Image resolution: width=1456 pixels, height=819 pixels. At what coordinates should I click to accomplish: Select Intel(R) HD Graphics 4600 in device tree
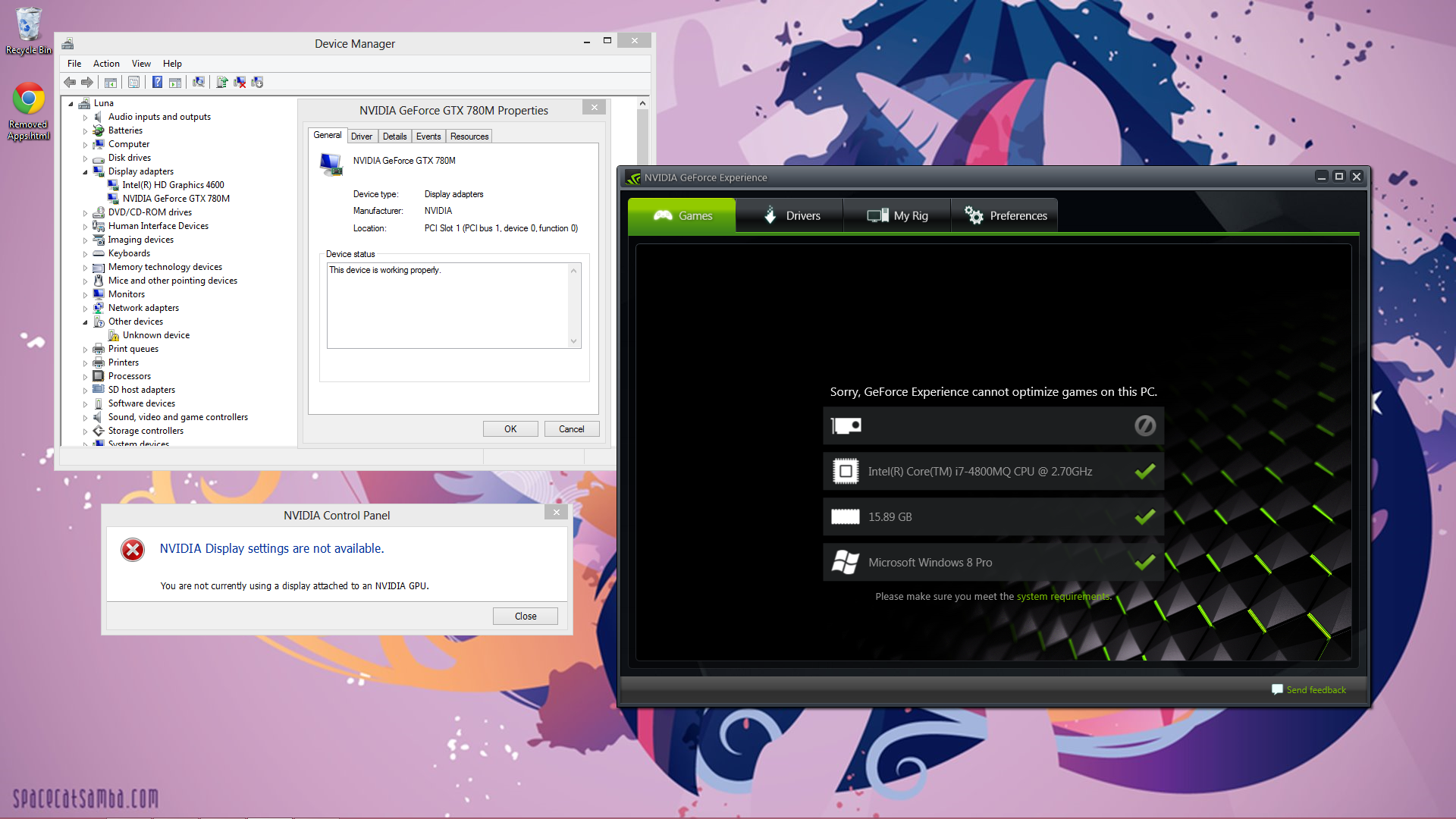click(x=173, y=185)
